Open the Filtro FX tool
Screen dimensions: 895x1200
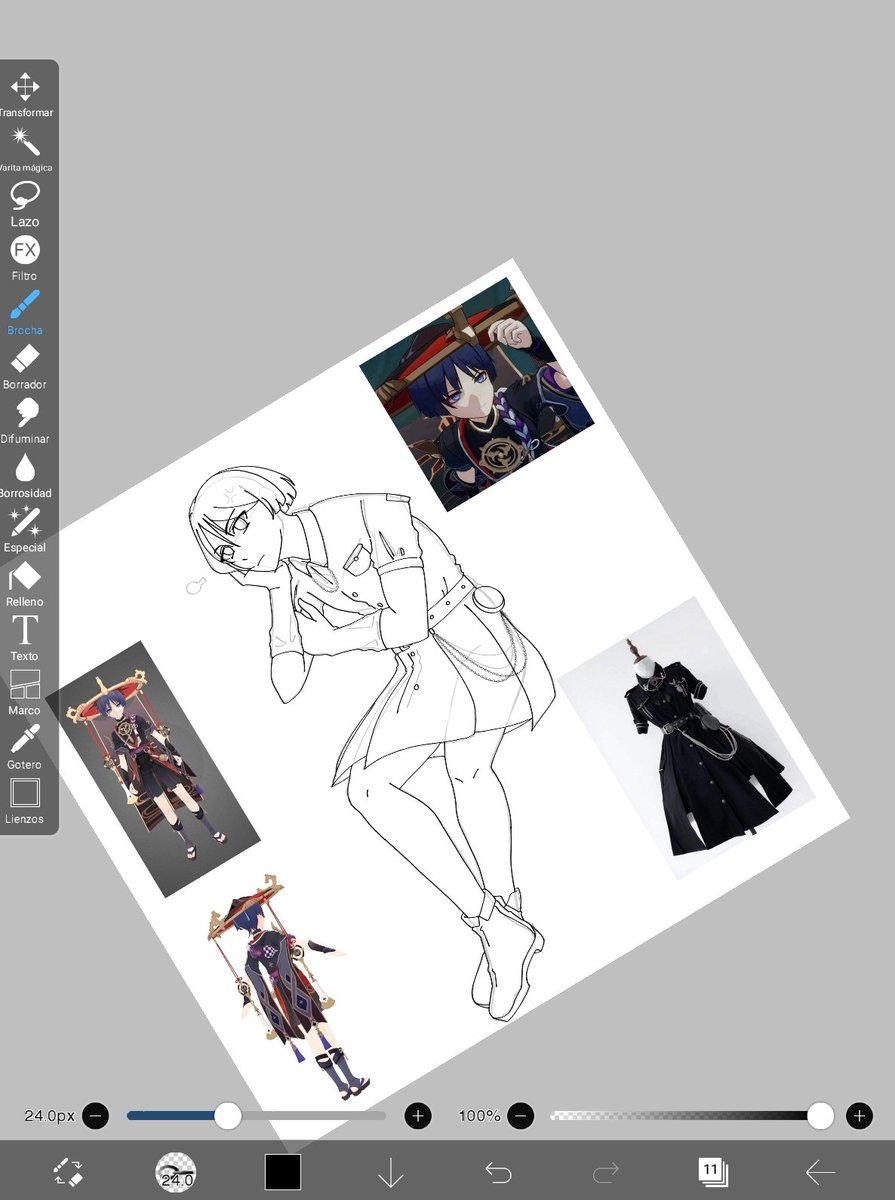point(25,258)
